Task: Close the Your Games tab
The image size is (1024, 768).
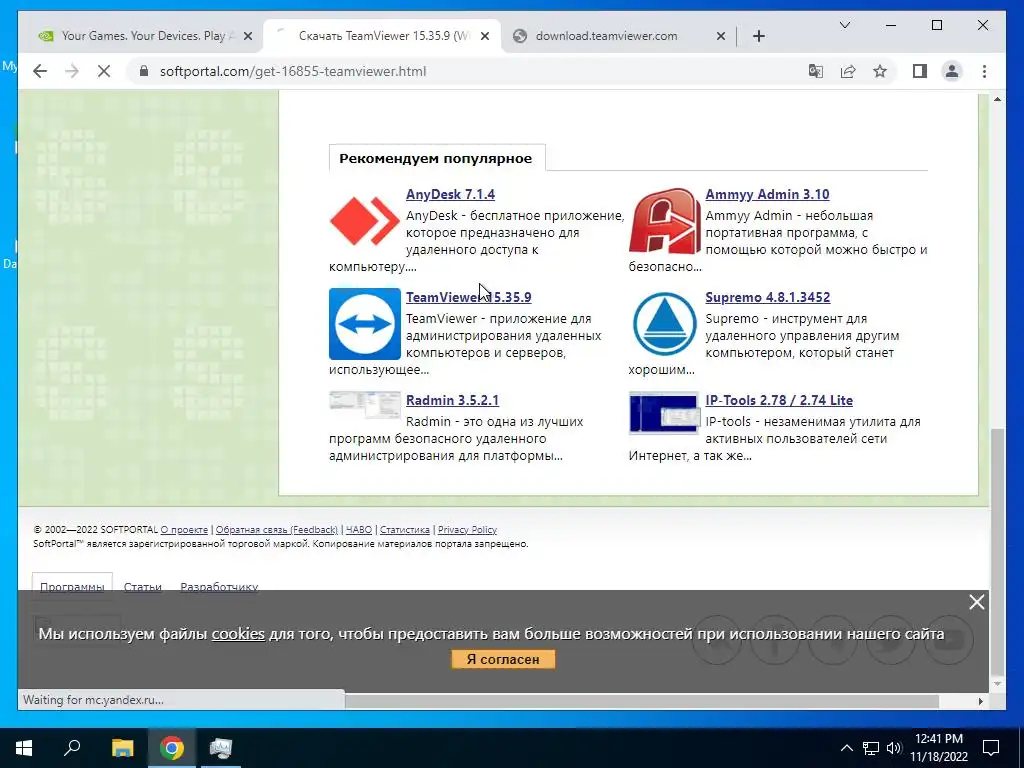Action: (x=248, y=36)
